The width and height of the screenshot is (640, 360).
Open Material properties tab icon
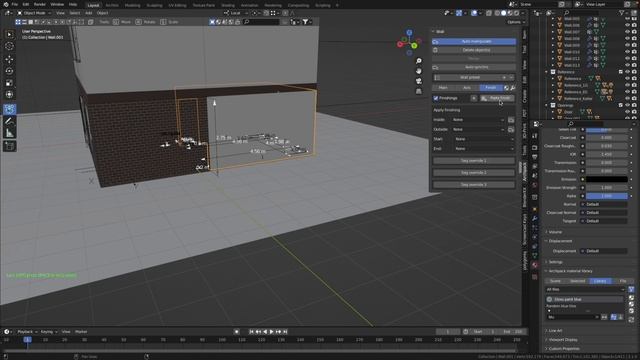pyautogui.click(x=535, y=265)
